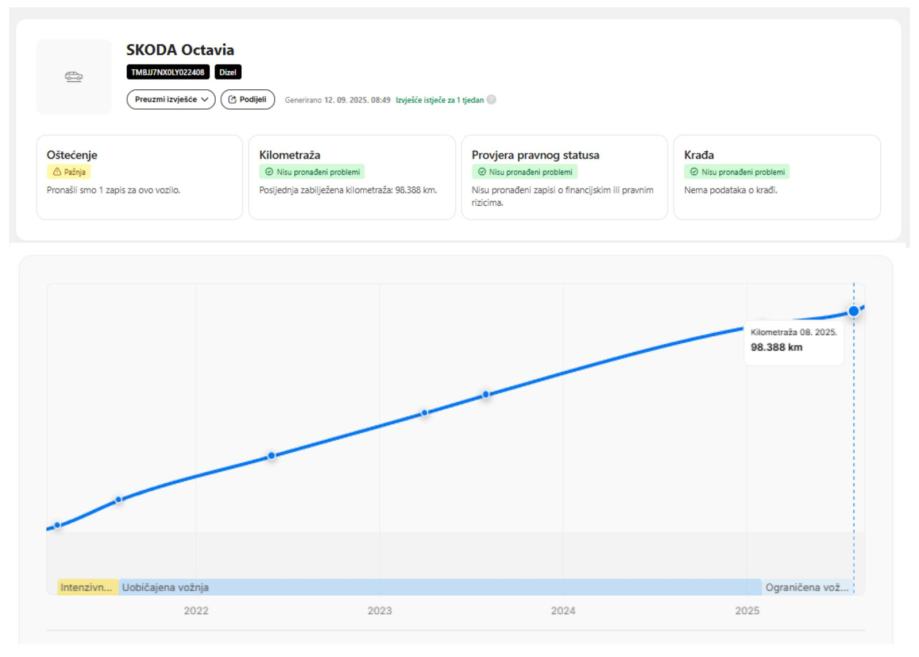The image size is (919, 657).
Task: Open the Oštećenje card heading
Action: [72, 154]
